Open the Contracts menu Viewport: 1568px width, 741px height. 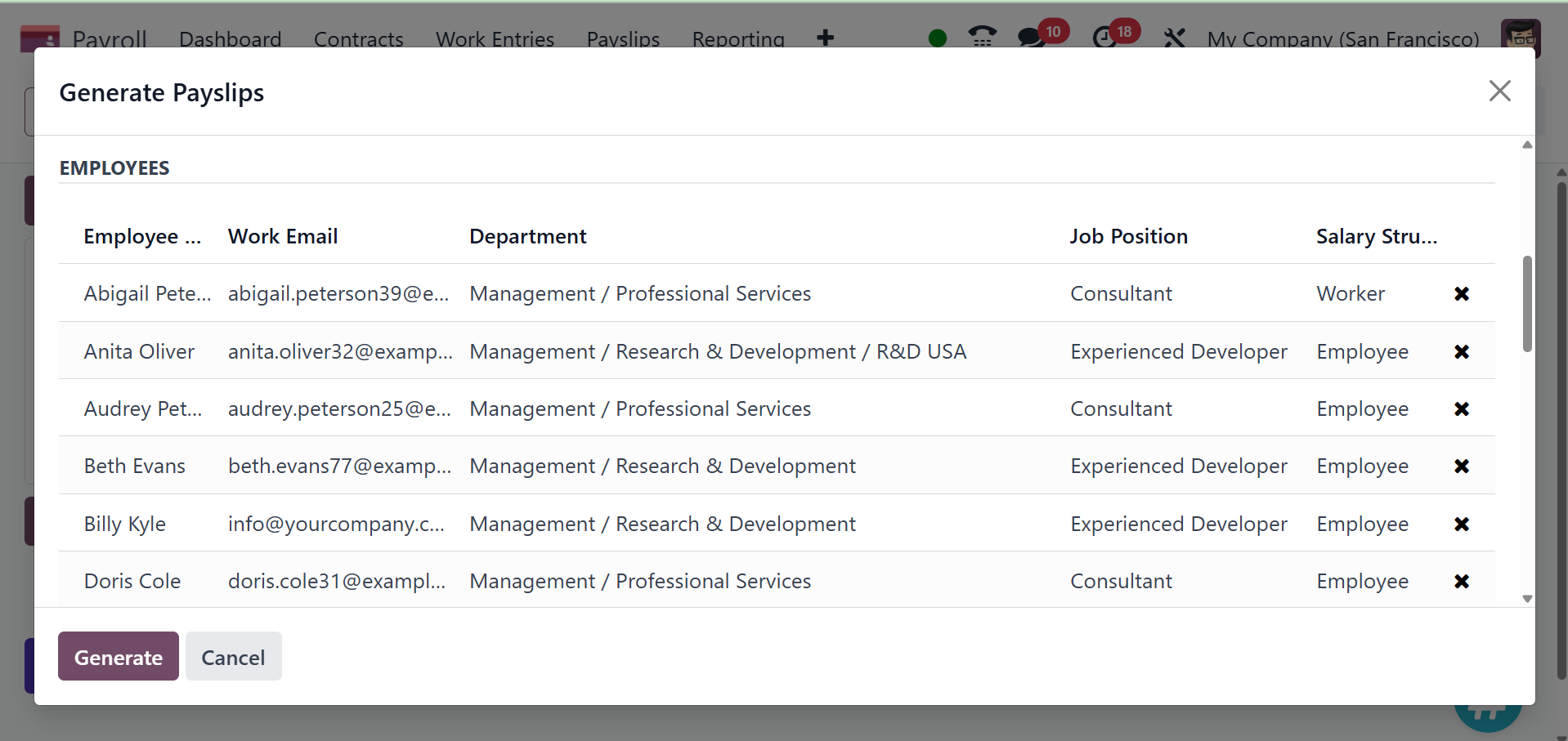[358, 39]
